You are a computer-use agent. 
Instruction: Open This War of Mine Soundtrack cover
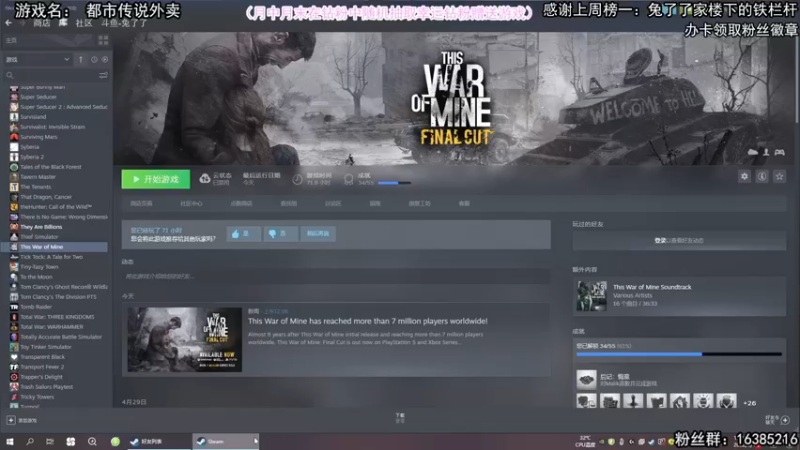click(x=592, y=296)
